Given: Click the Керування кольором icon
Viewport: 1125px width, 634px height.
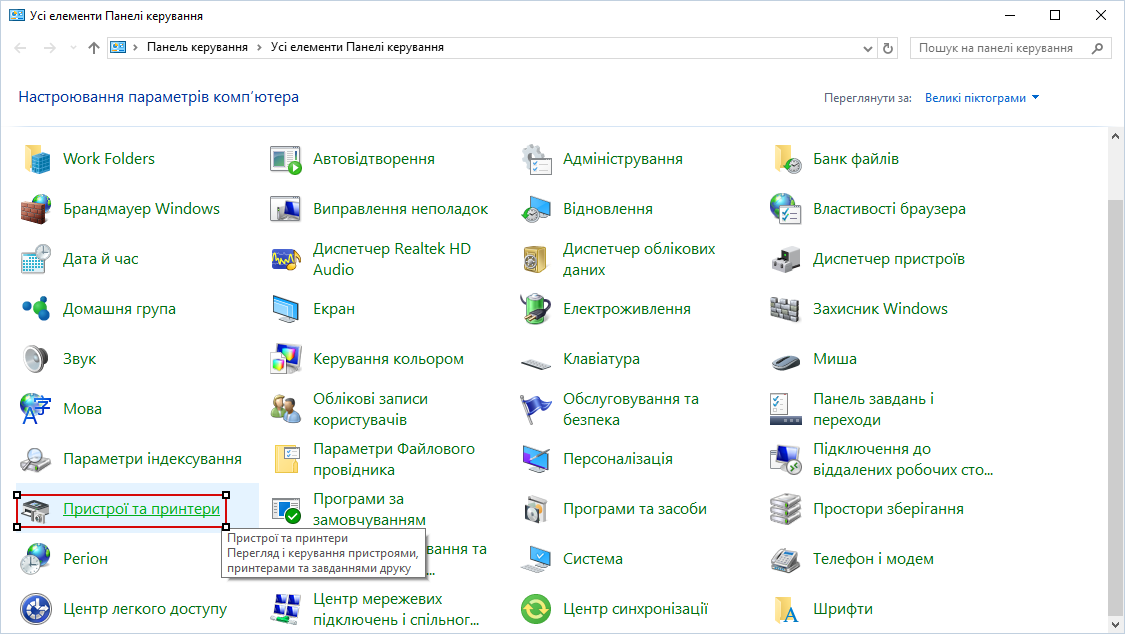Looking at the screenshot, I should [286, 359].
